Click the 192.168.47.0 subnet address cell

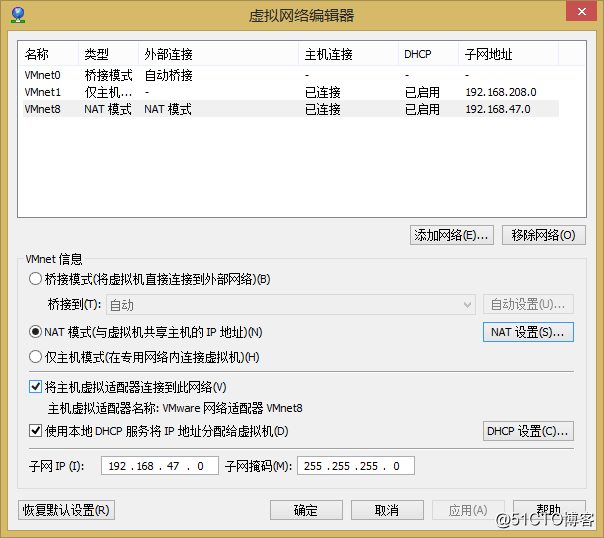pyautogui.click(x=498, y=109)
